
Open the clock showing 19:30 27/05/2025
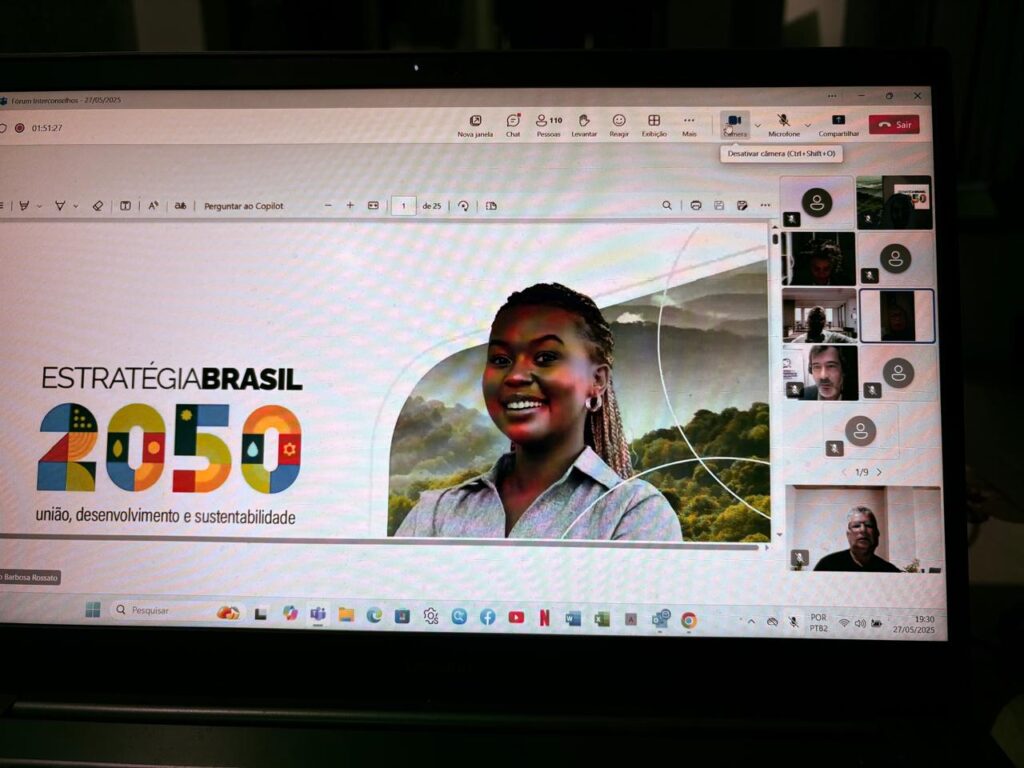pyautogui.click(x=914, y=624)
